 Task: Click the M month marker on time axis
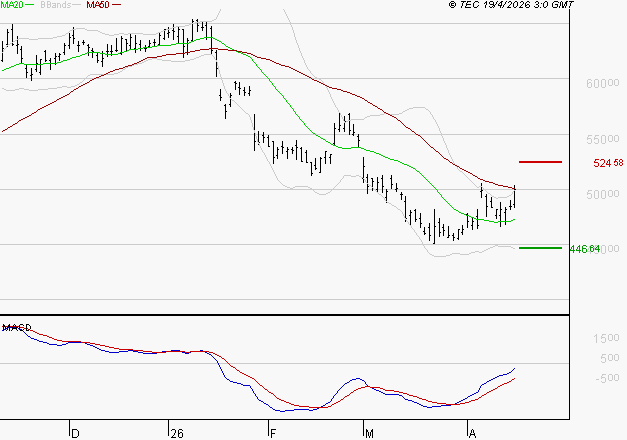(369, 434)
